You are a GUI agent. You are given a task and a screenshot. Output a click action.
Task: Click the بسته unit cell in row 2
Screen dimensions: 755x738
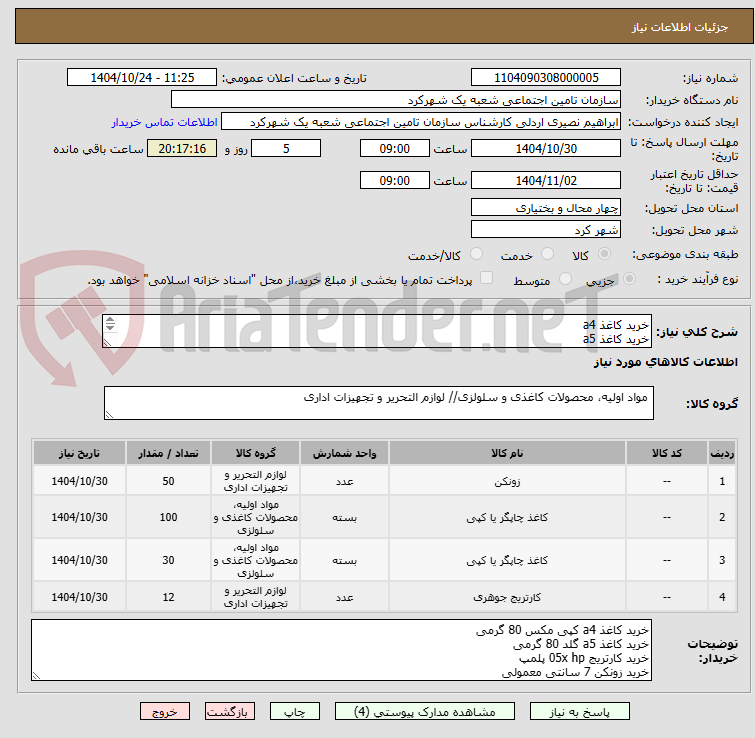click(x=344, y=518)
